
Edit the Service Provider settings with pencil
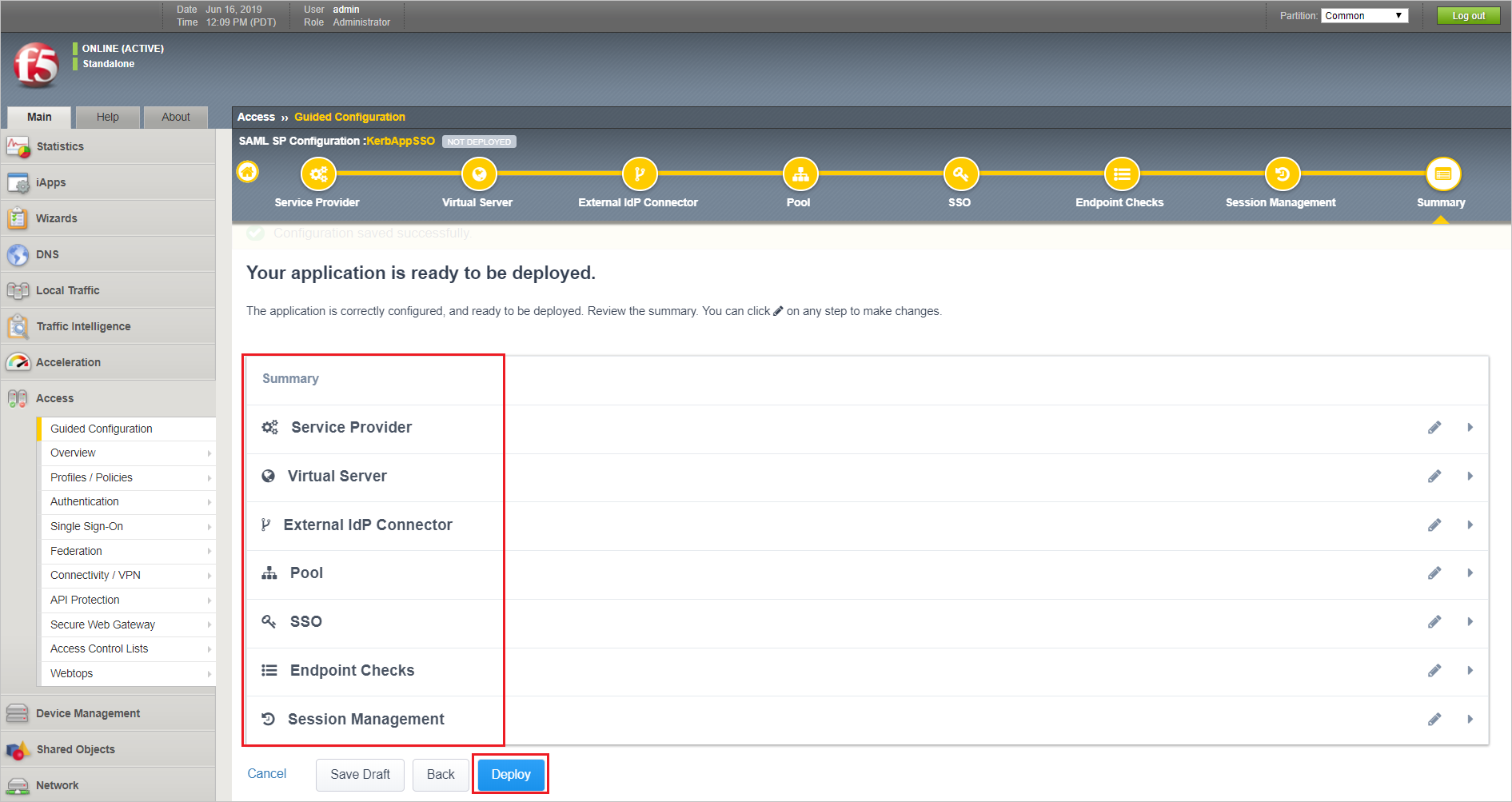point(1434,428)
